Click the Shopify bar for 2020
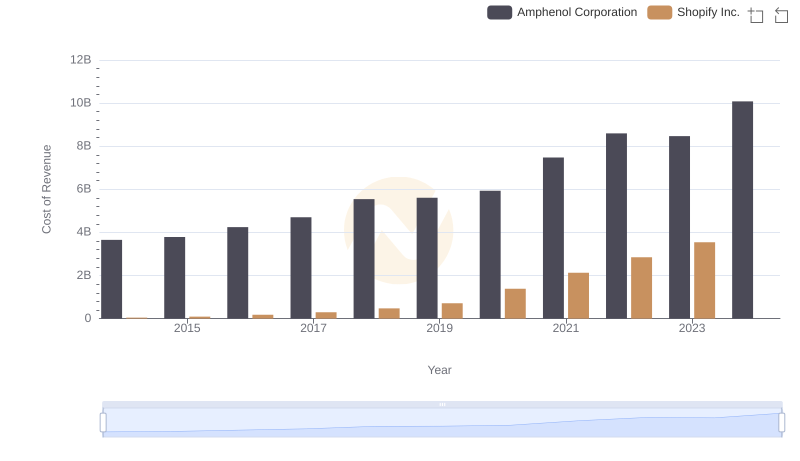This screenshot has width=800, height=461. point(515,304)
